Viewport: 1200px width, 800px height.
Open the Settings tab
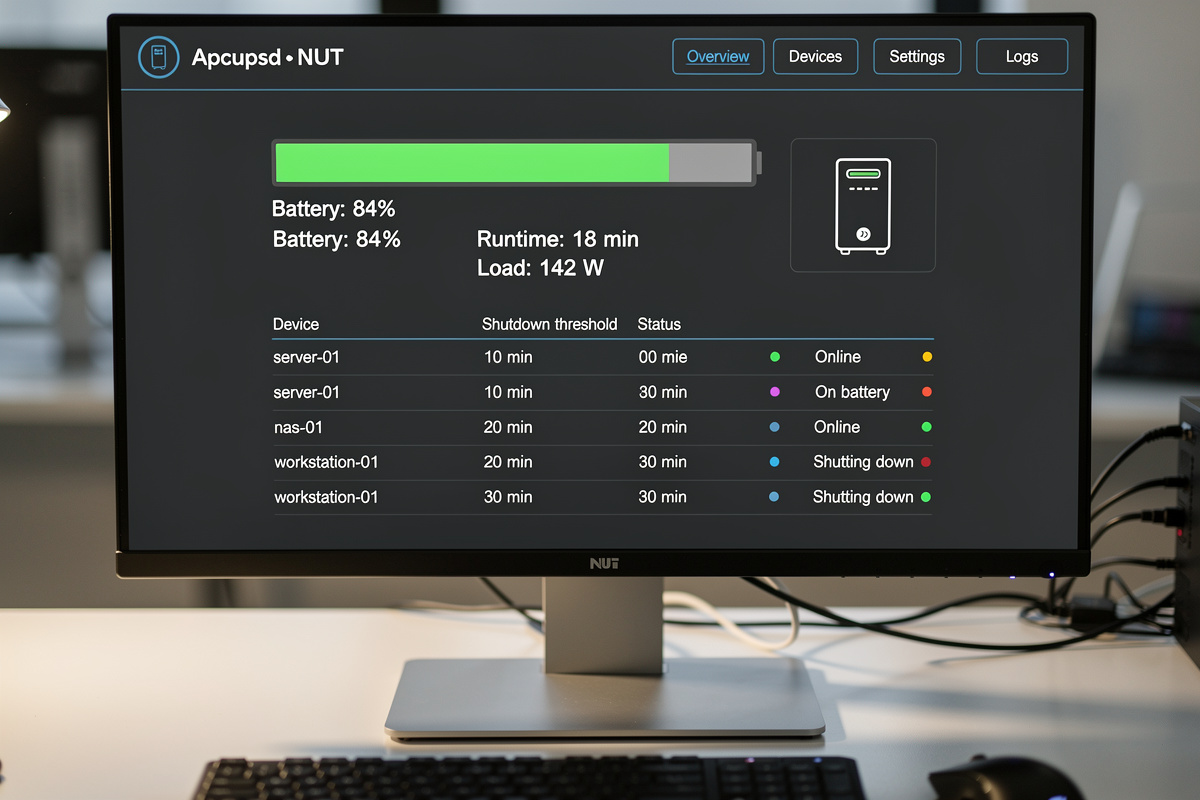917,56
